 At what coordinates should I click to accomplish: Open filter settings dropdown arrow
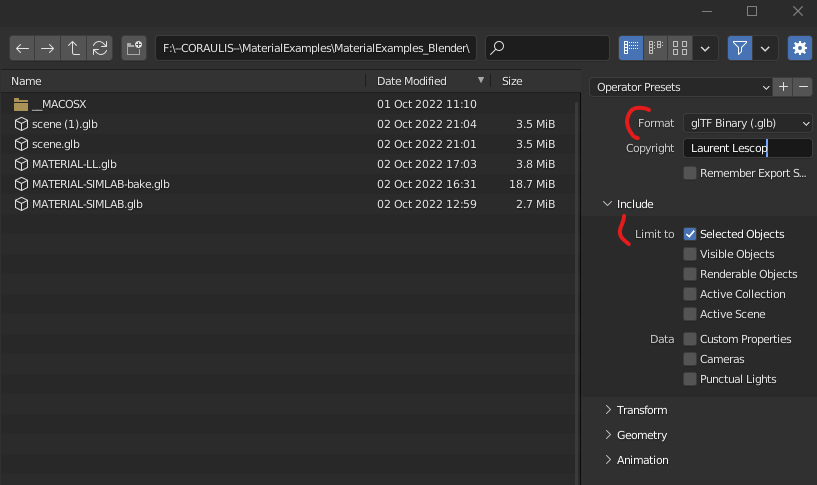[x=765, y=48]
